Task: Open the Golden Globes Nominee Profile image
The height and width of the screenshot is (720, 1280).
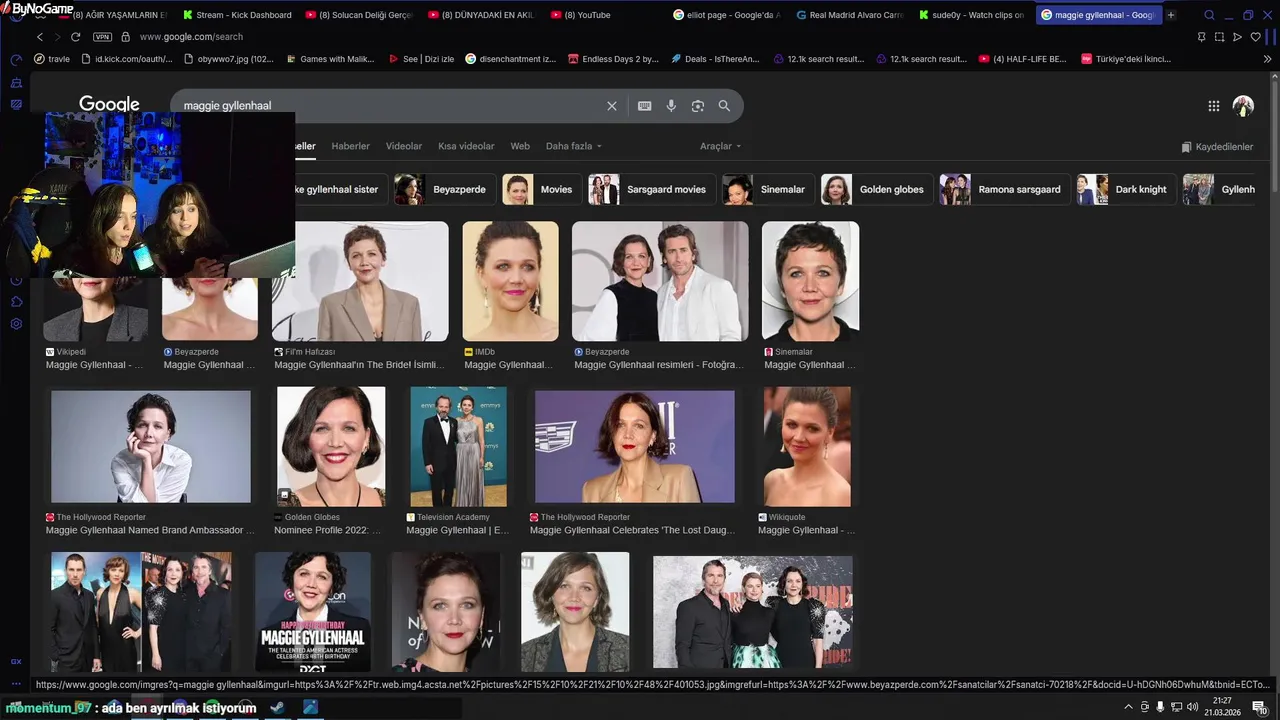Action: pos(330,446)
